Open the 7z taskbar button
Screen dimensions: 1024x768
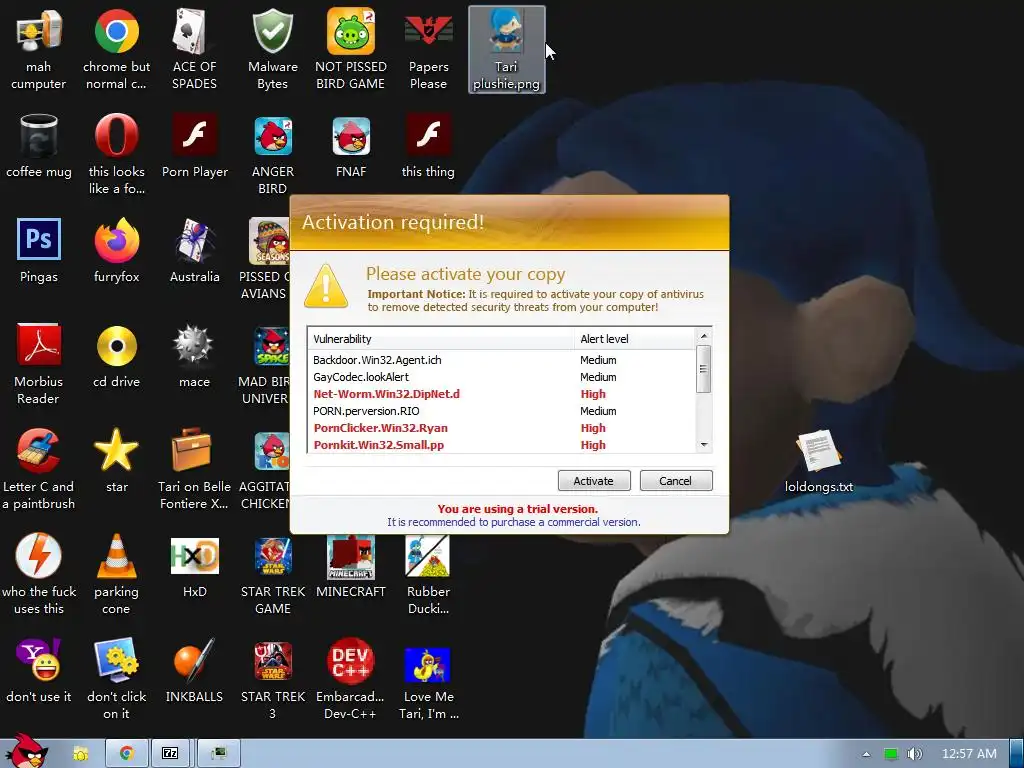coord(170,754)
